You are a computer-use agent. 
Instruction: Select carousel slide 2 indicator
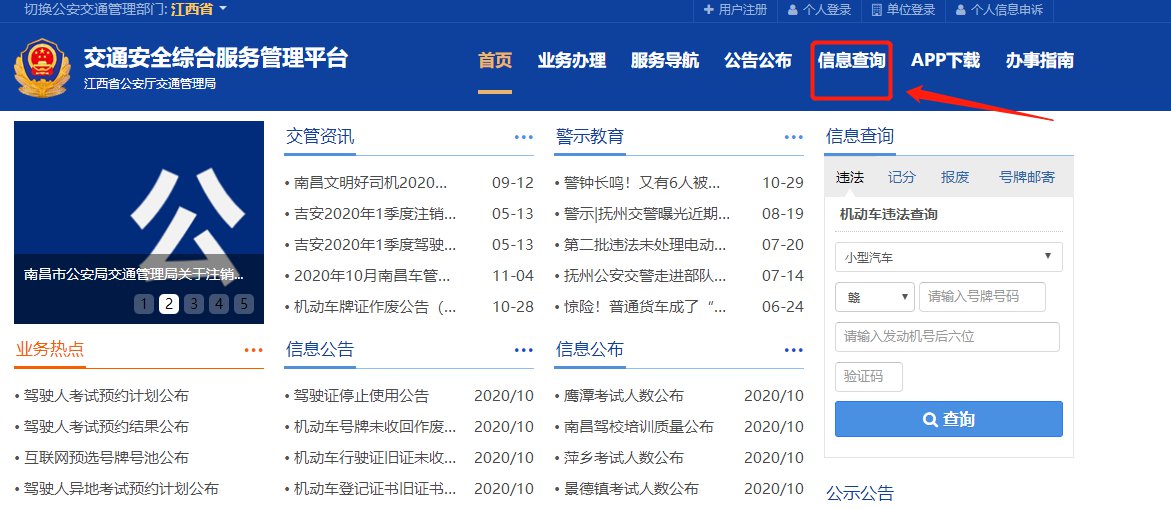click(x=169, y=304)
